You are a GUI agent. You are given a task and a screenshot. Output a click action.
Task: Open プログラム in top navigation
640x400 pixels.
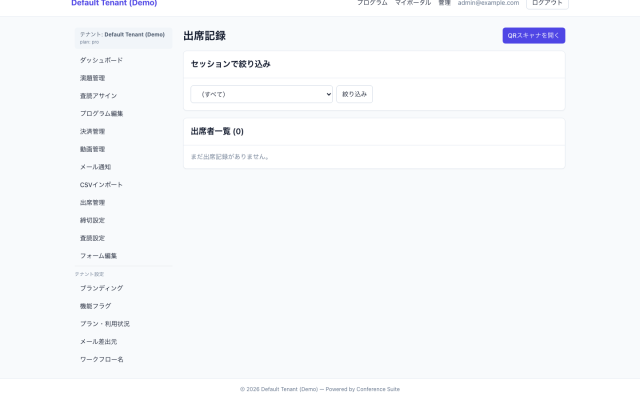pyautogui.click(x=372, y=3)
